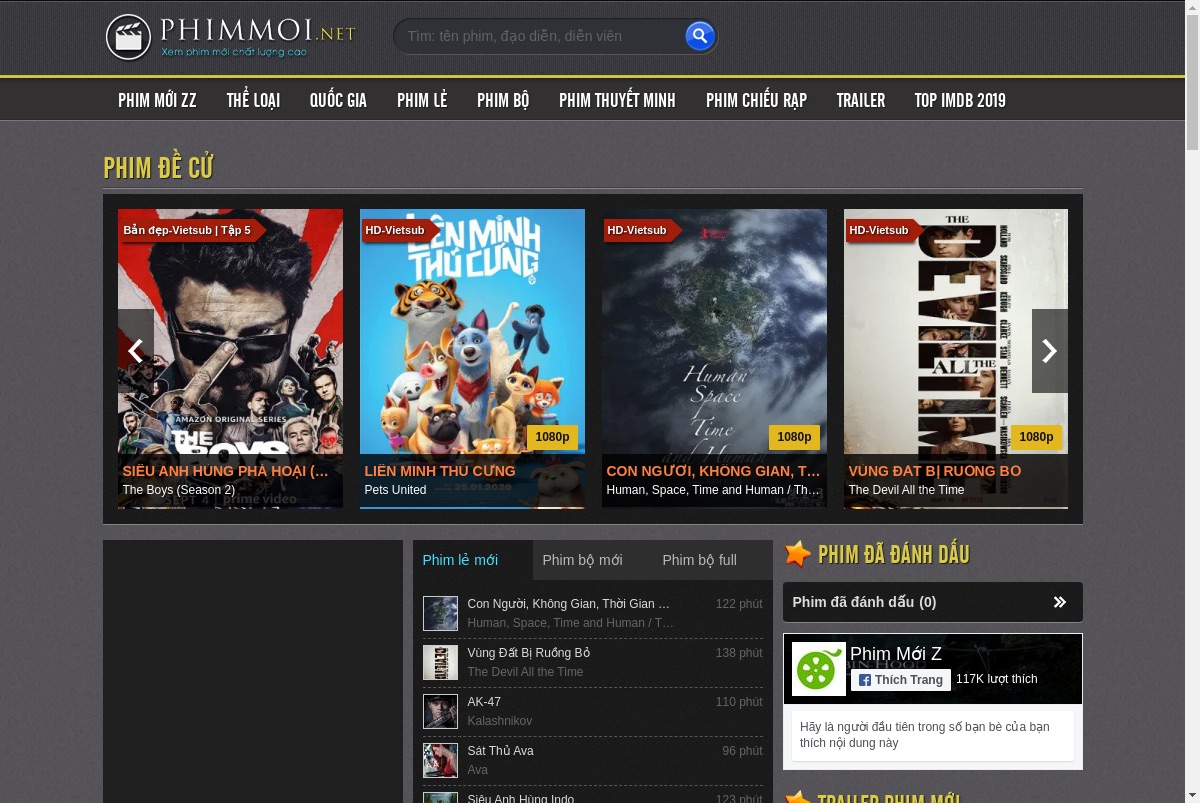Open the Pets United poster

(472, 358)
